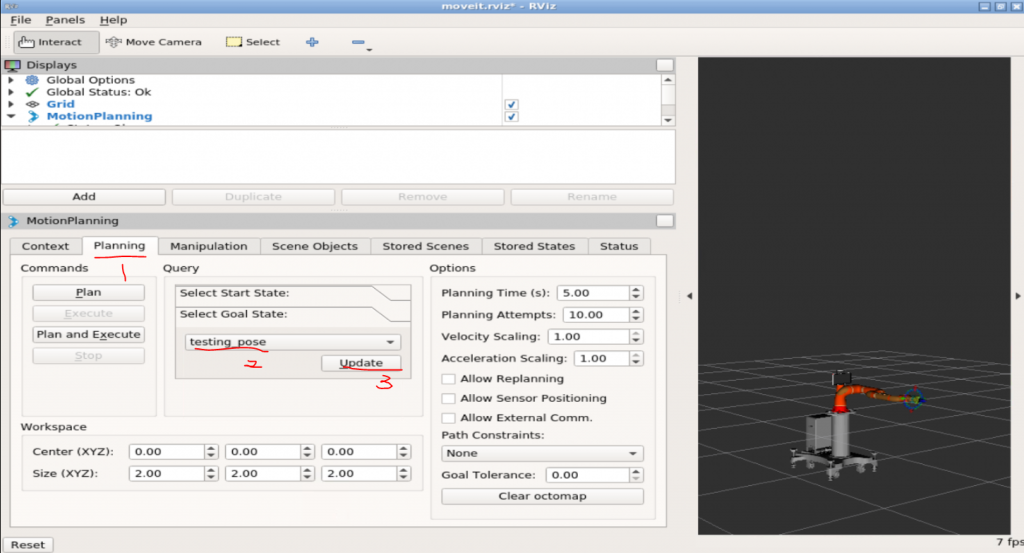The height and width of the screenshot is (553, 1024).
Task: Click the Planning Time value field
Action: 592,293
